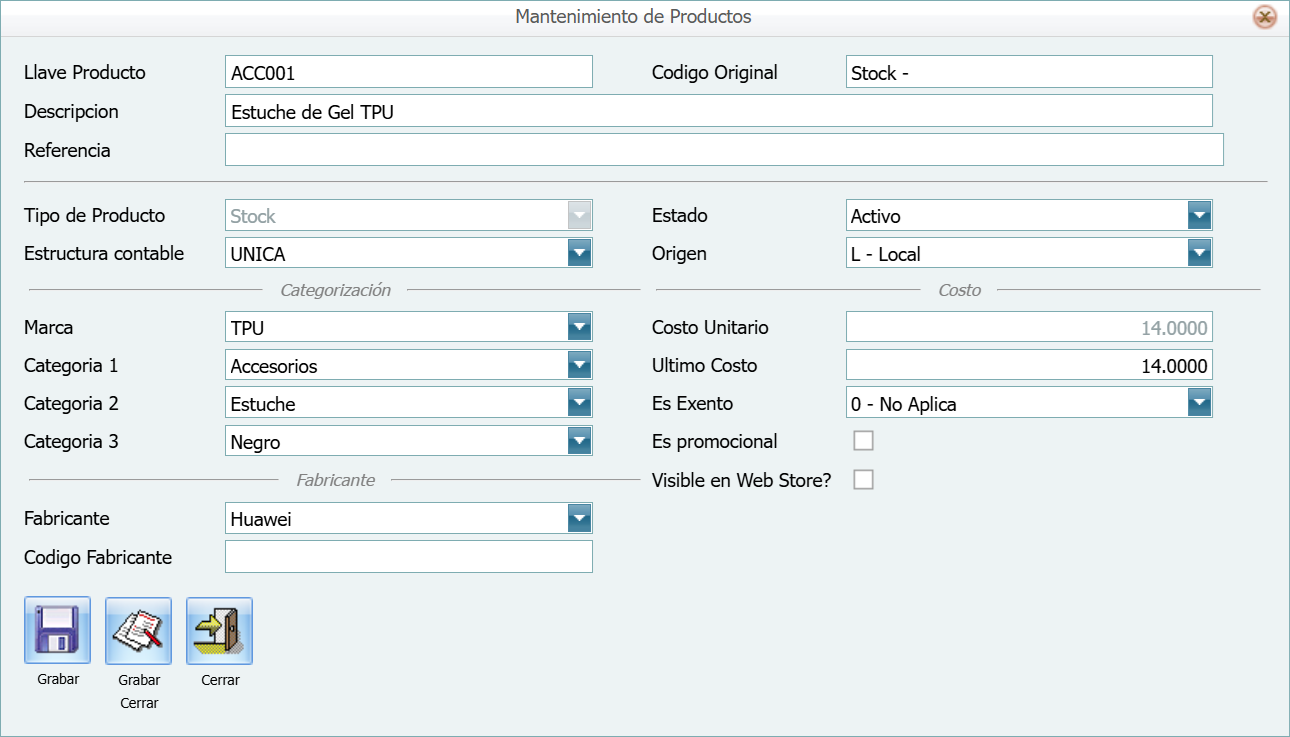Click the Codigo Fabricante input field
Viewport: 1290px width, 737px height.
tap(408, 557)
